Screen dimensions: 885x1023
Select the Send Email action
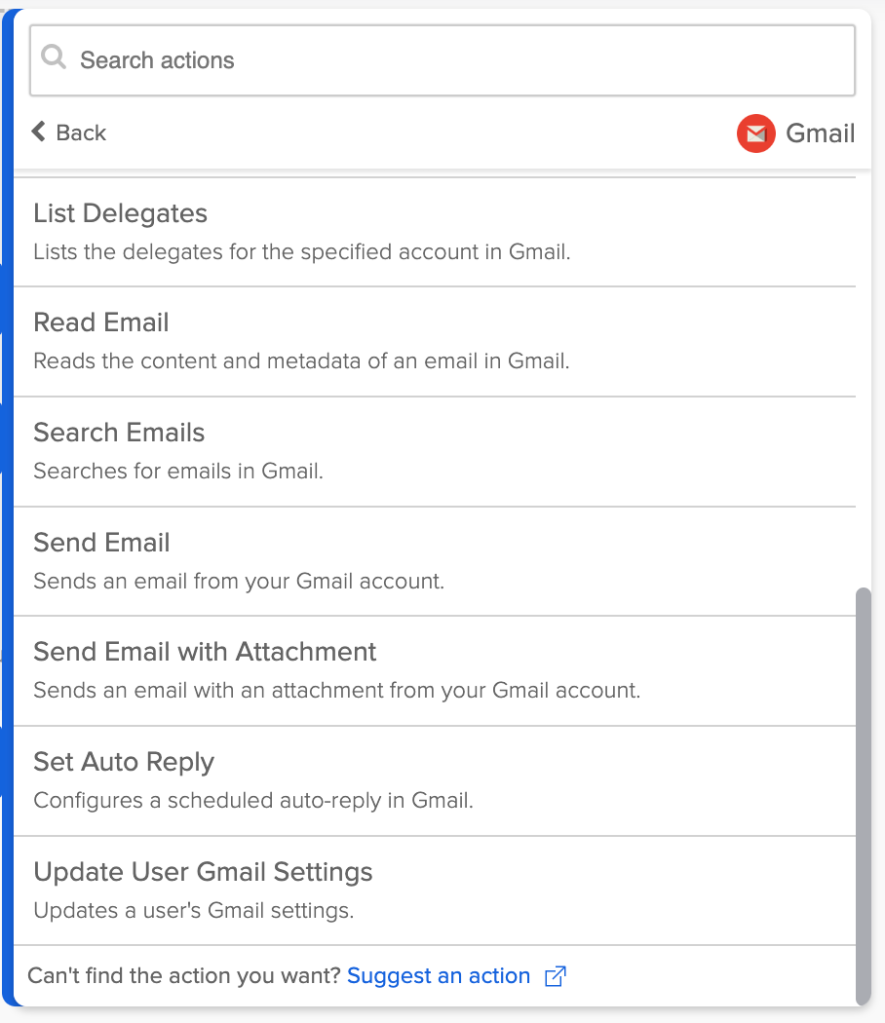(435, 561)
